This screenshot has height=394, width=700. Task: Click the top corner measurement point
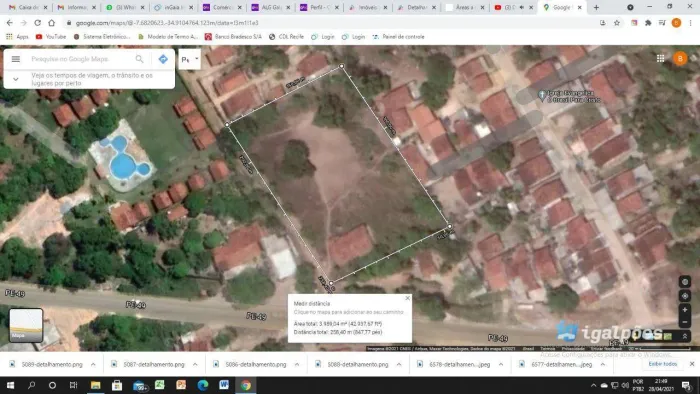pyautogui.click(x=342, y=66)
